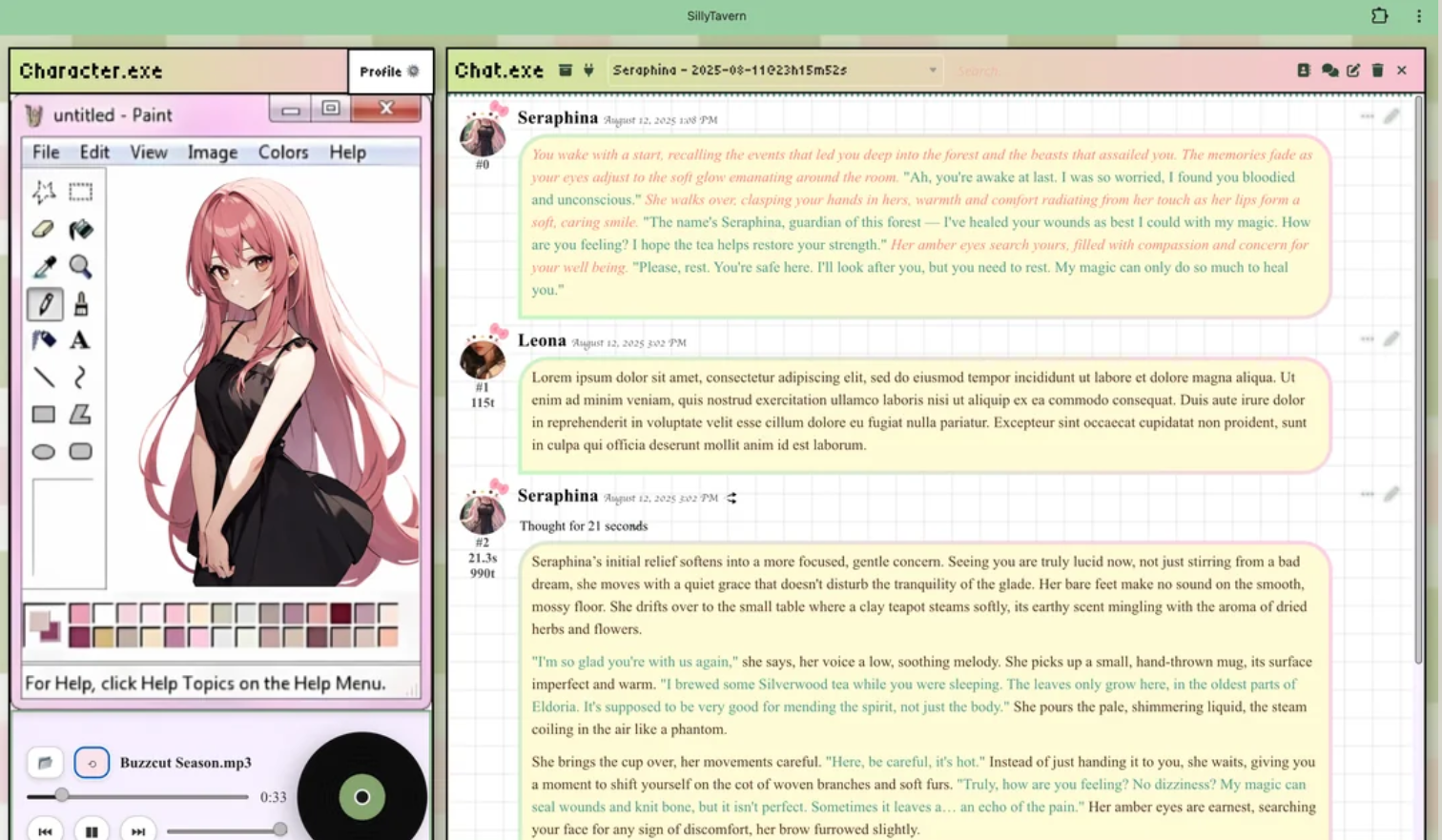Edit Seraphina's message #2 with the pencil
Viewport: 1442px width, 840px height.
click(x=1392, y=494)
